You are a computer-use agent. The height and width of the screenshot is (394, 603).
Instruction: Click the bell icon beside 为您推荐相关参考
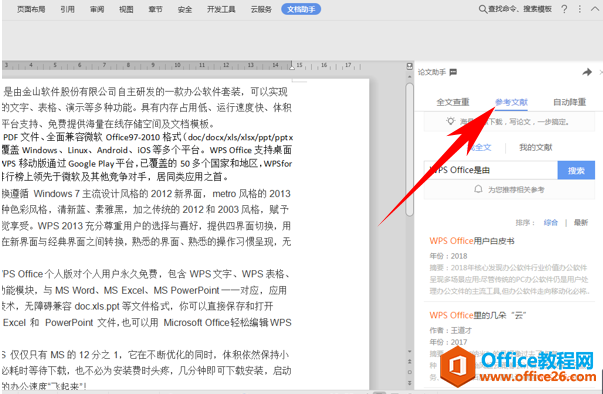click(478, 189)
